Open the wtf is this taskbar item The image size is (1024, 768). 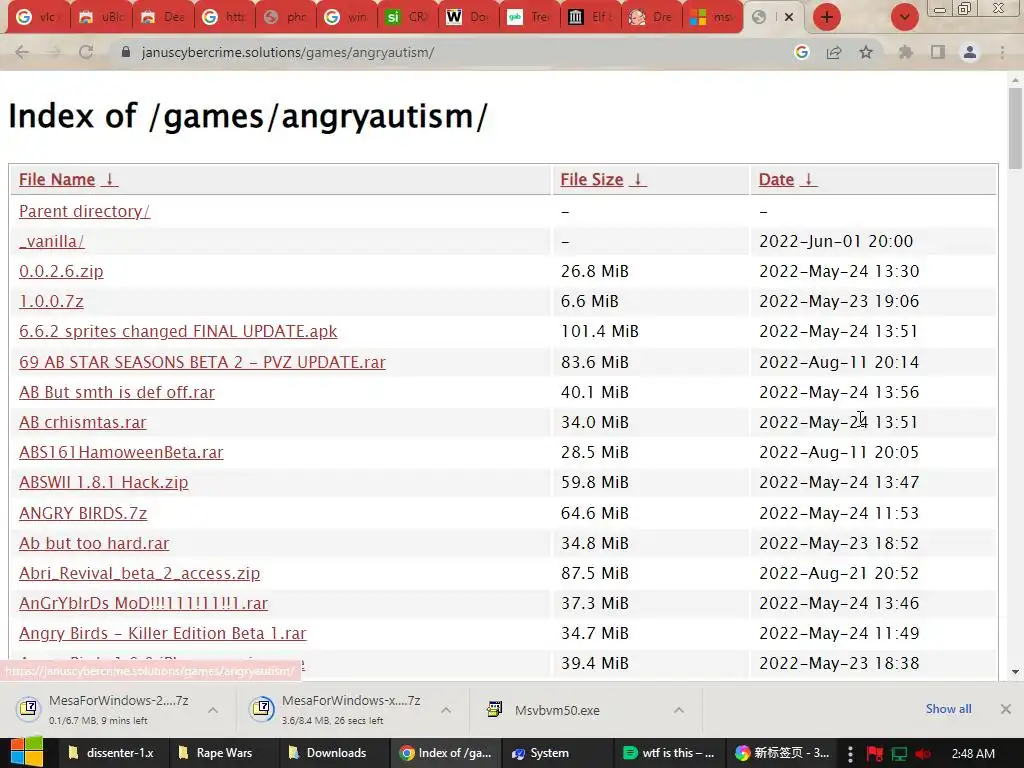coord(669,753)
